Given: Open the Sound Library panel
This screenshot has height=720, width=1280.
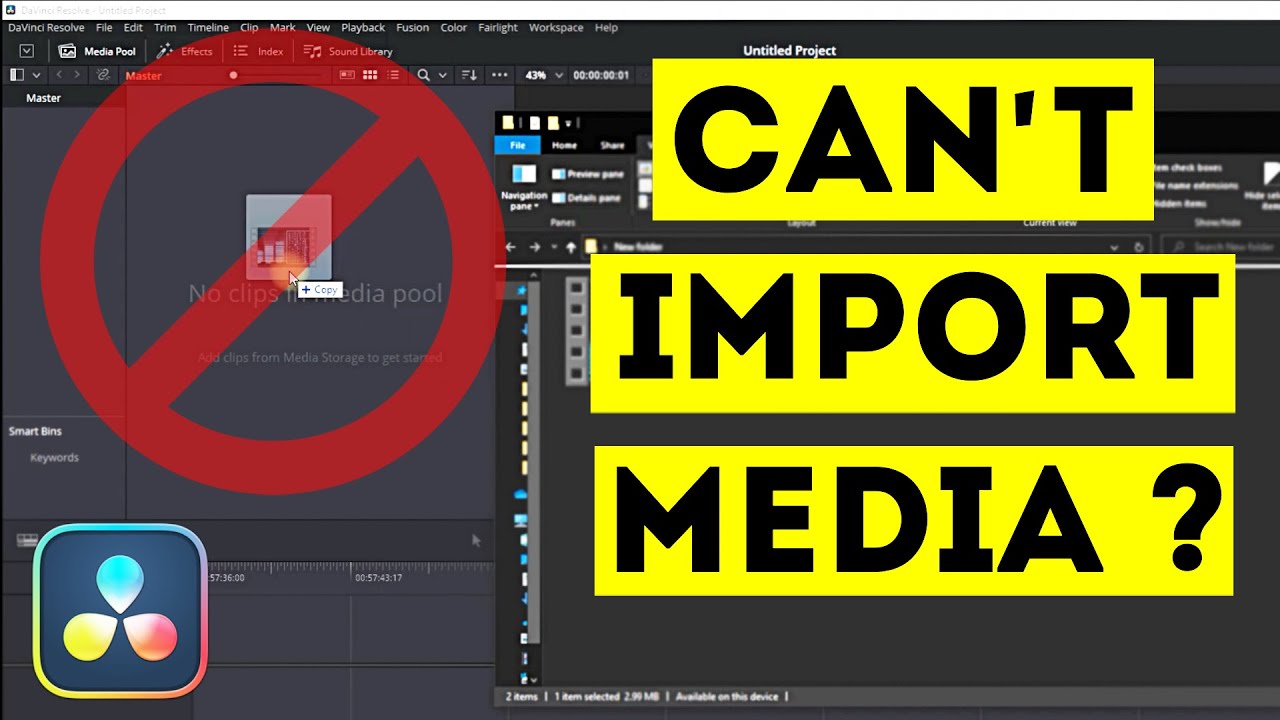Looking at the screenshot, I should [x=349, y=51].
